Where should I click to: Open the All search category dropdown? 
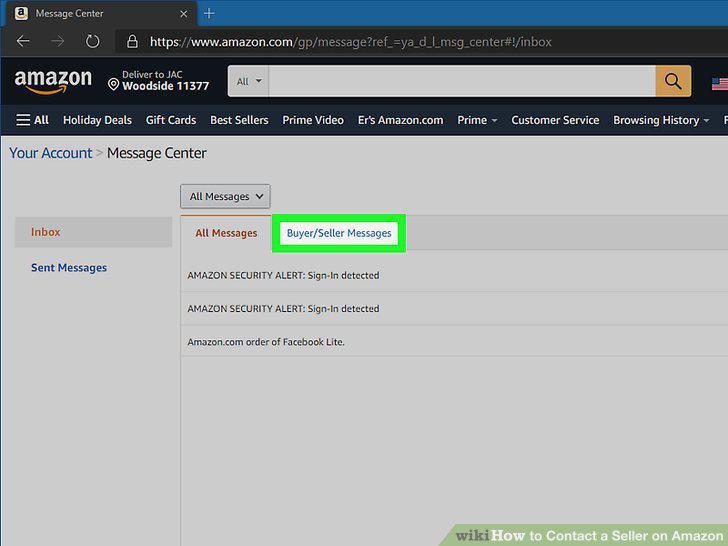248,81
